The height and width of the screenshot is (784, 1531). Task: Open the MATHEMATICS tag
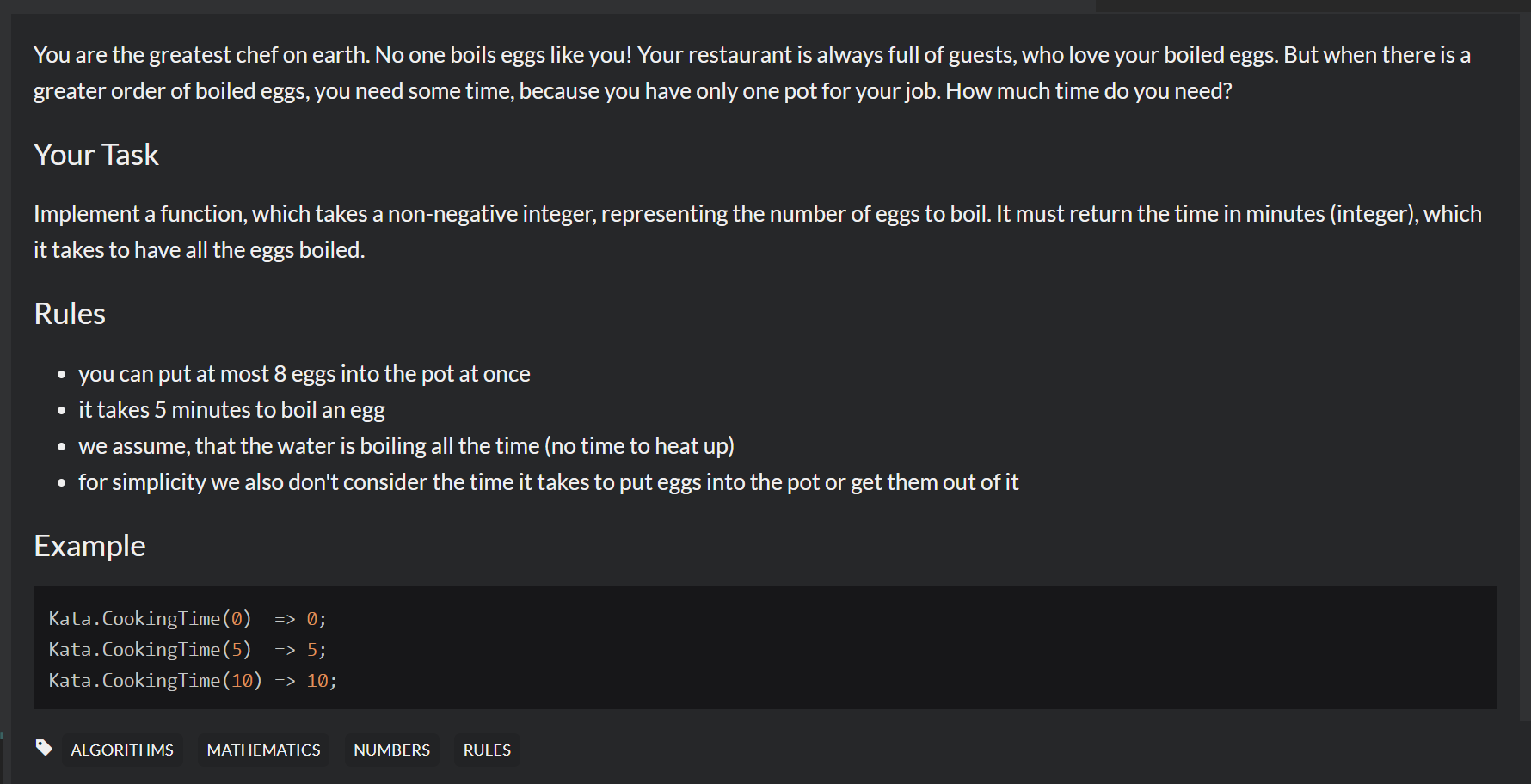pyautogui.click(x=263, y=750)
